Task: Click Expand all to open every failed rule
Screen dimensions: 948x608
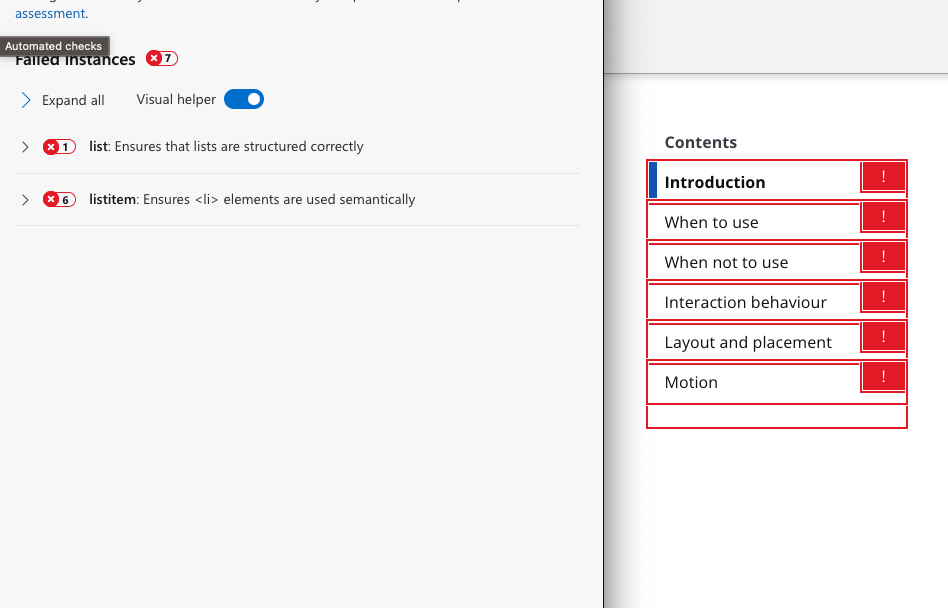Action: click(62, 100)
